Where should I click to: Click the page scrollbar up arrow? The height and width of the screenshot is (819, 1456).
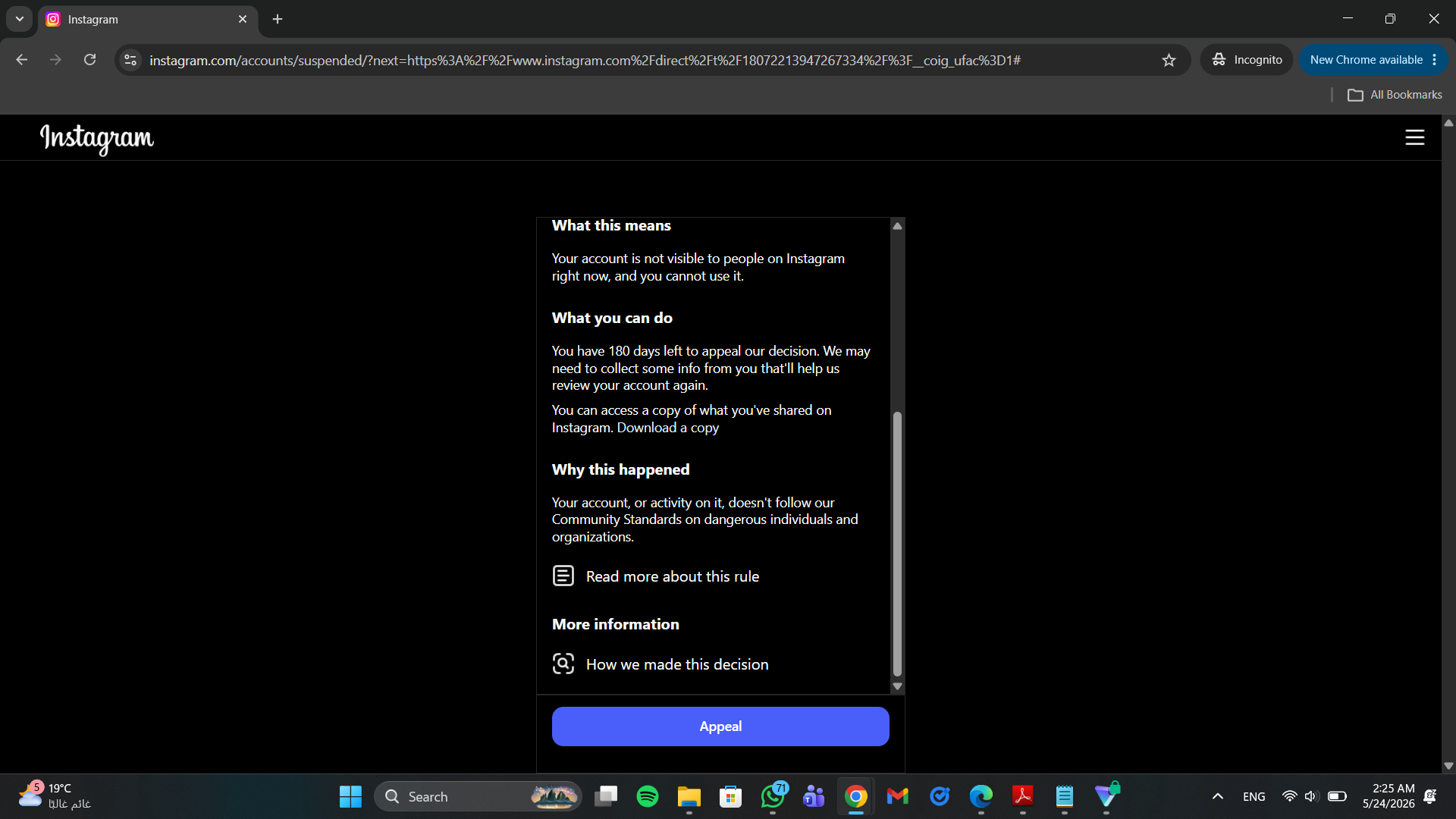coord(1448,122)
